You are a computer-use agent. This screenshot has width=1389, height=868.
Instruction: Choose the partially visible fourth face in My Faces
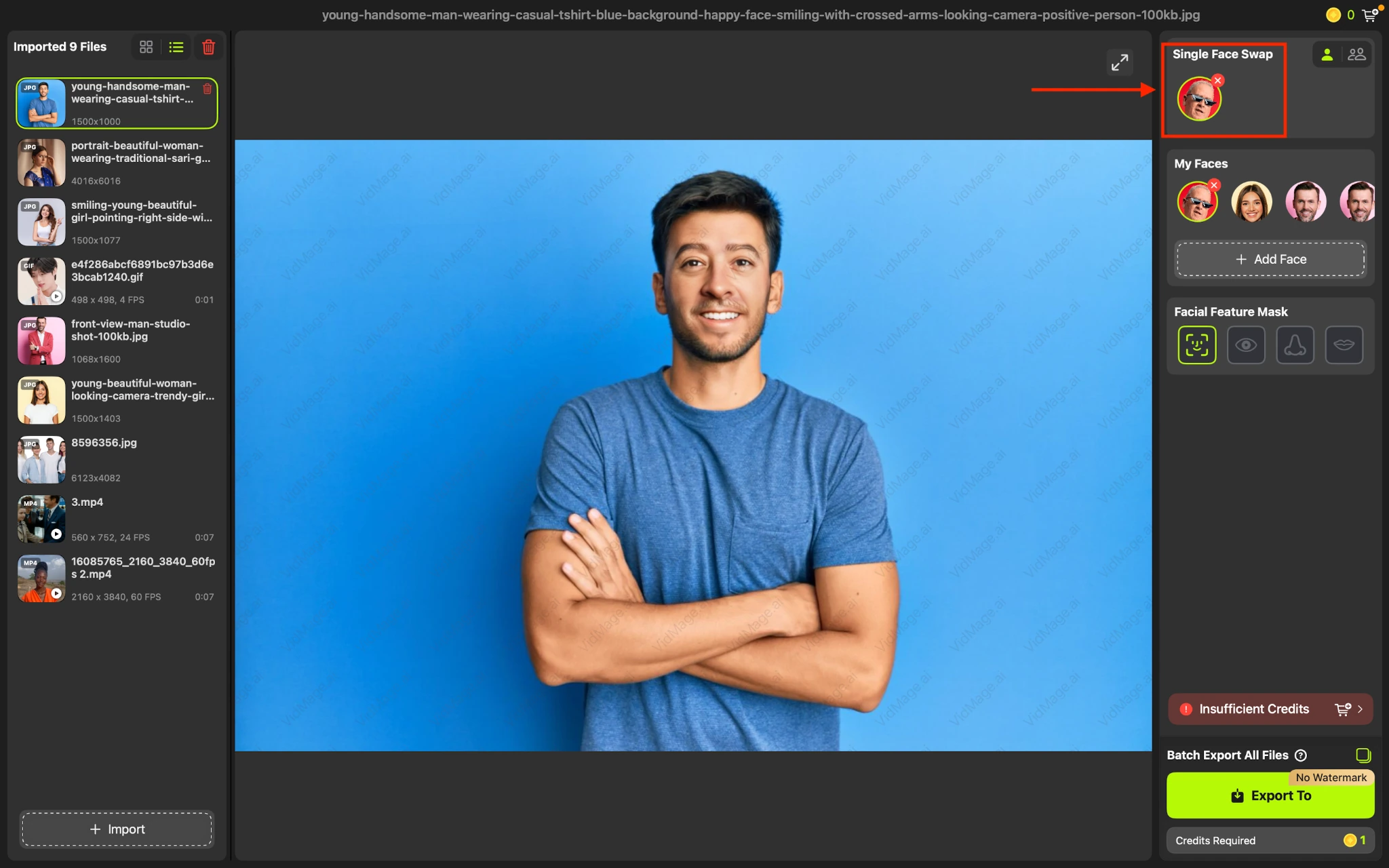1357,202
